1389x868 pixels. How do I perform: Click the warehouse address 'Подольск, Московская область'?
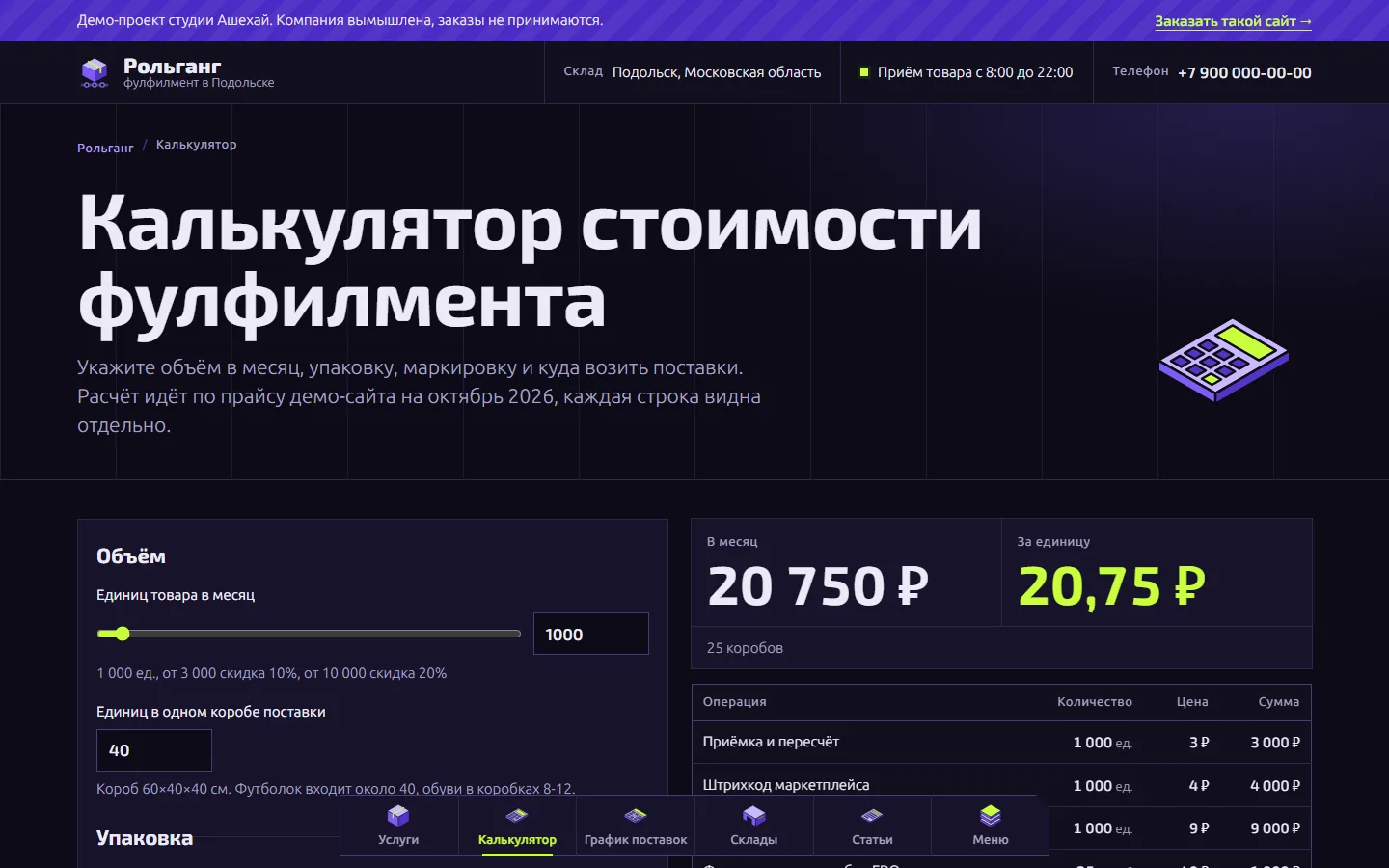click(x=717, y=72)
